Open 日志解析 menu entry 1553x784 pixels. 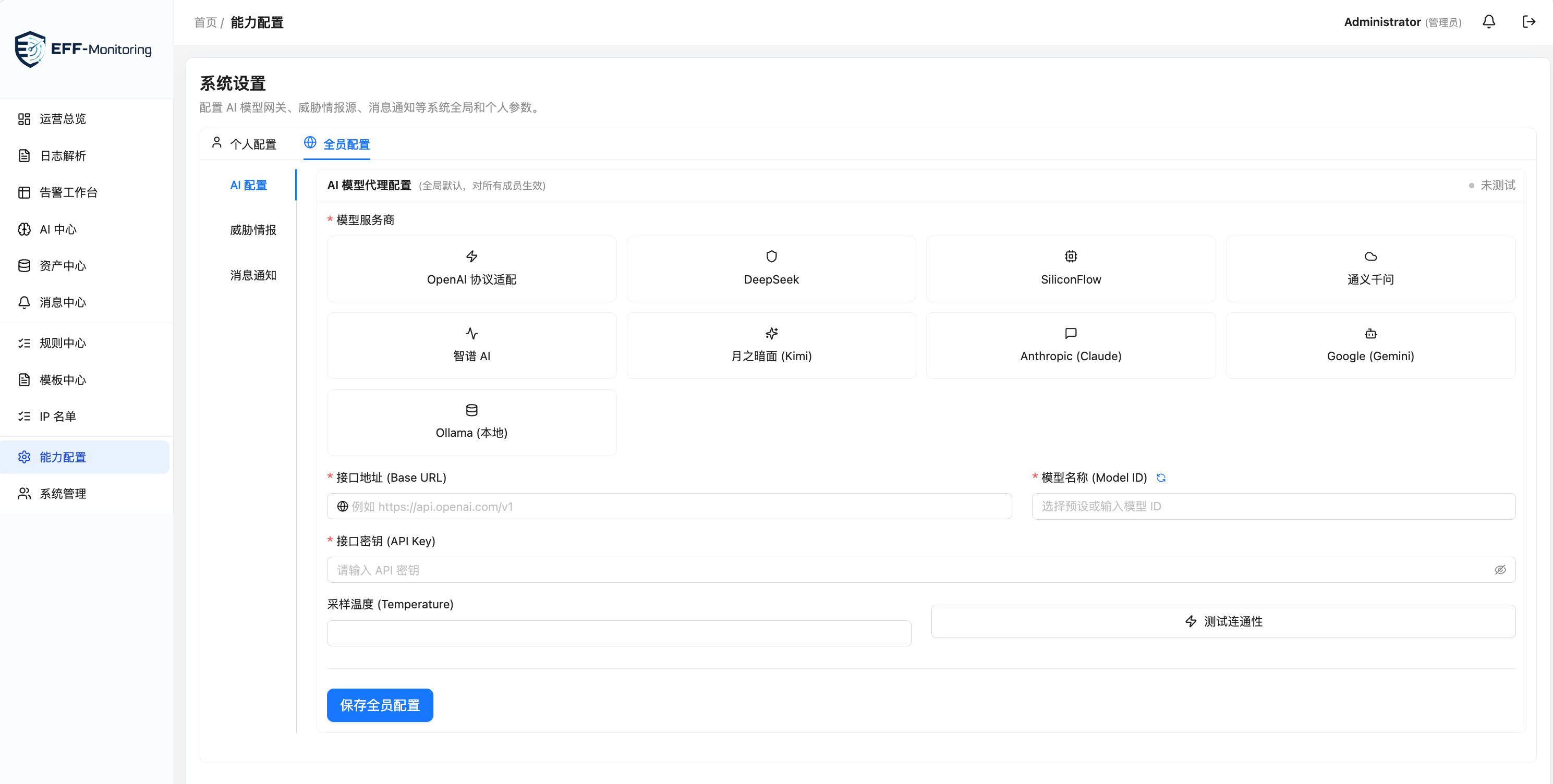pos(84,155)
